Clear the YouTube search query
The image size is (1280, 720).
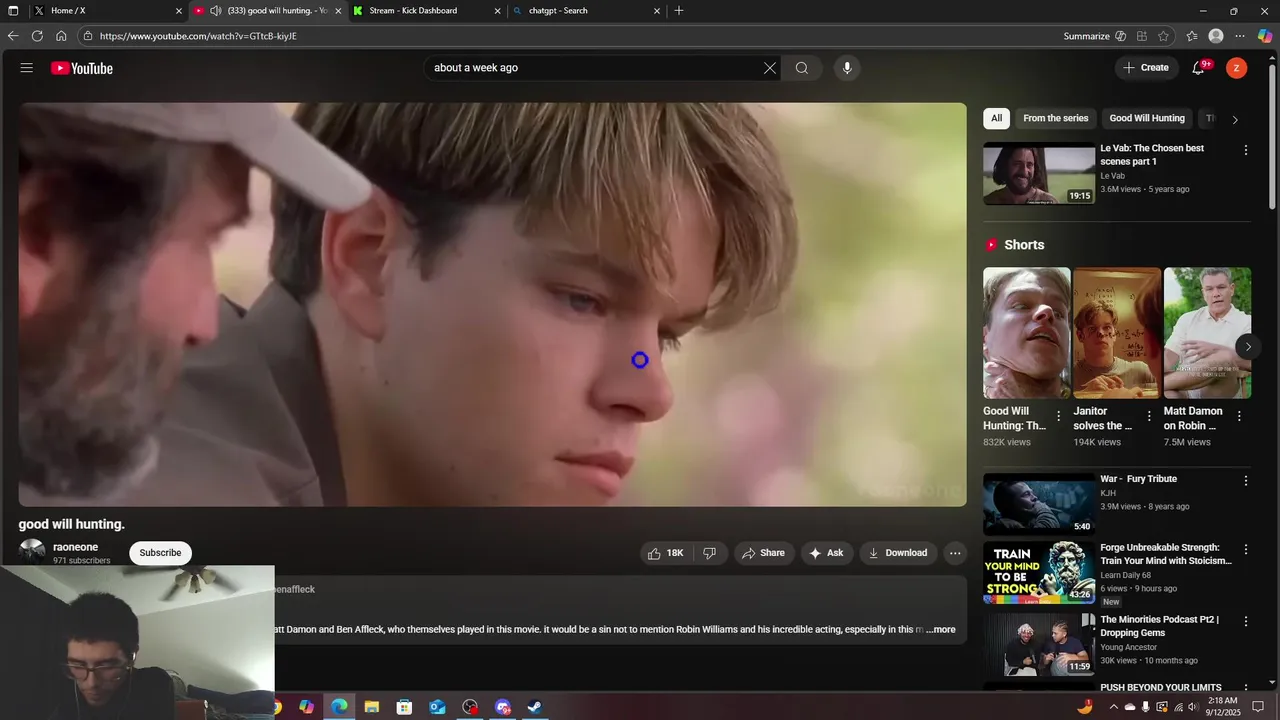770,68
